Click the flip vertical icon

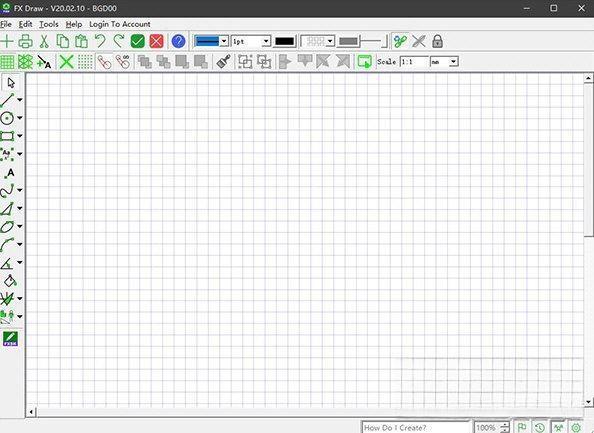[x=305, y=62]
